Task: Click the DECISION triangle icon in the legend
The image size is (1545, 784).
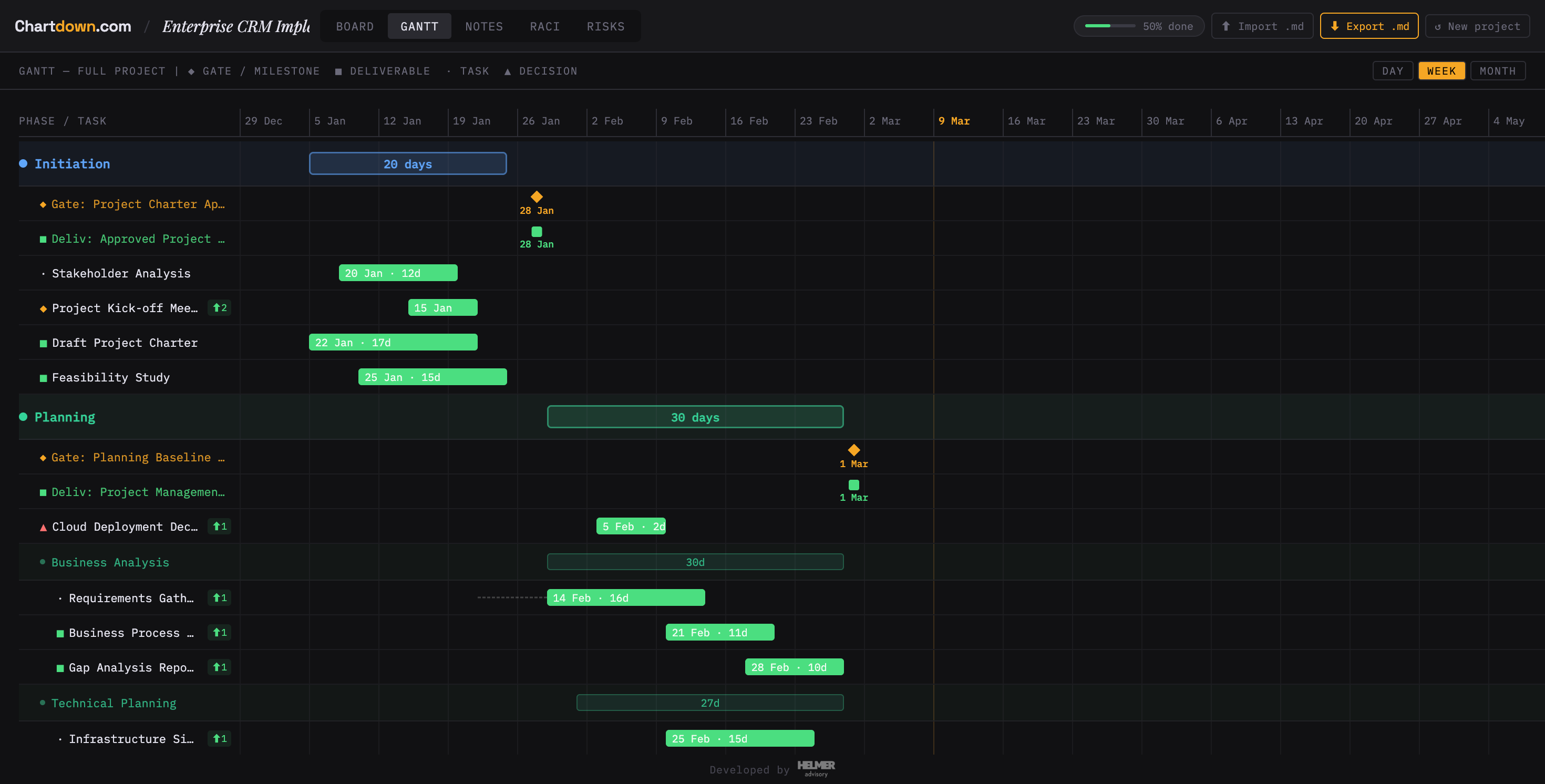Action: [x=508, y=71]
